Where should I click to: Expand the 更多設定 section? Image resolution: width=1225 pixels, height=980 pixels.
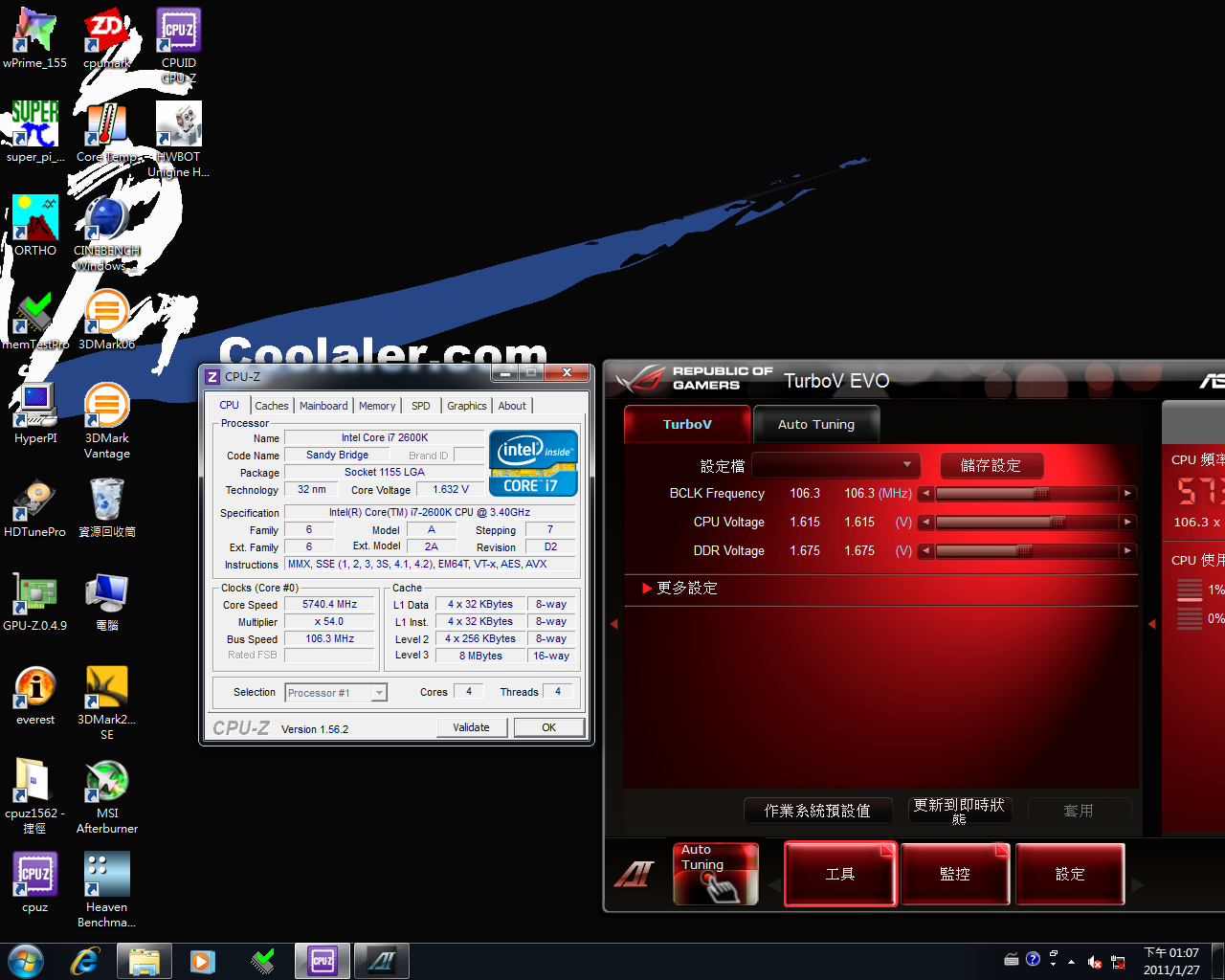[679, 589]
